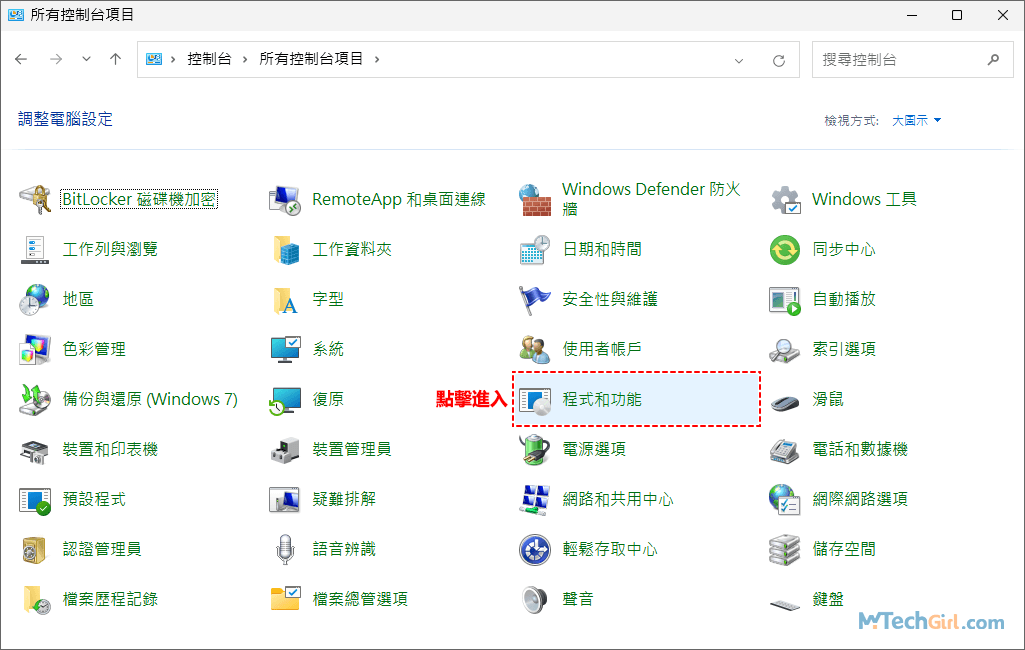Click the 同步中心 green sync icon
The height and width of the screenshot is (650, 1025).
785,249
